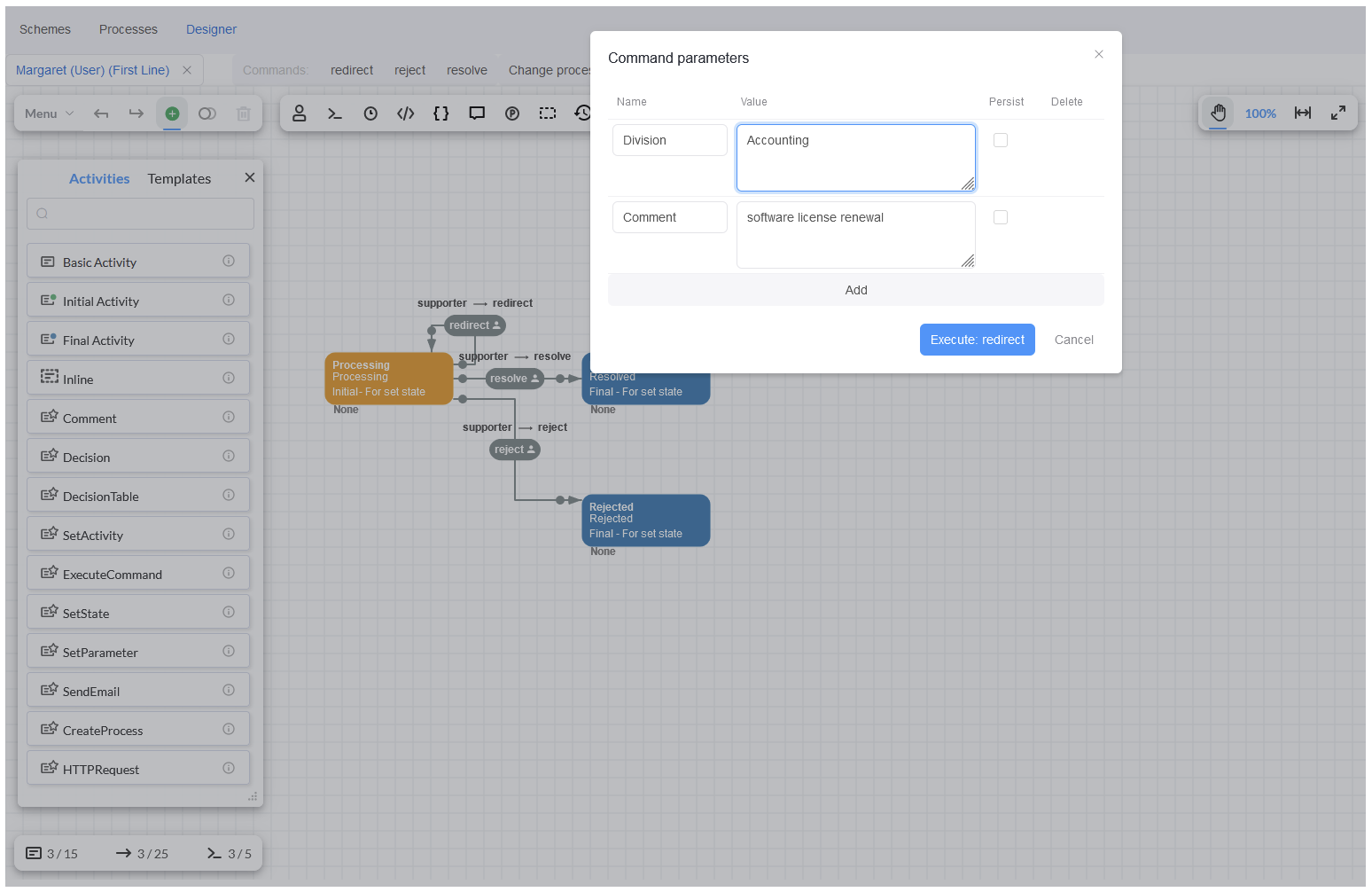Show info for ExecuteCommand activity
Screen dimensions: 1372x892
pyautogui.click(x=229, y=573)
